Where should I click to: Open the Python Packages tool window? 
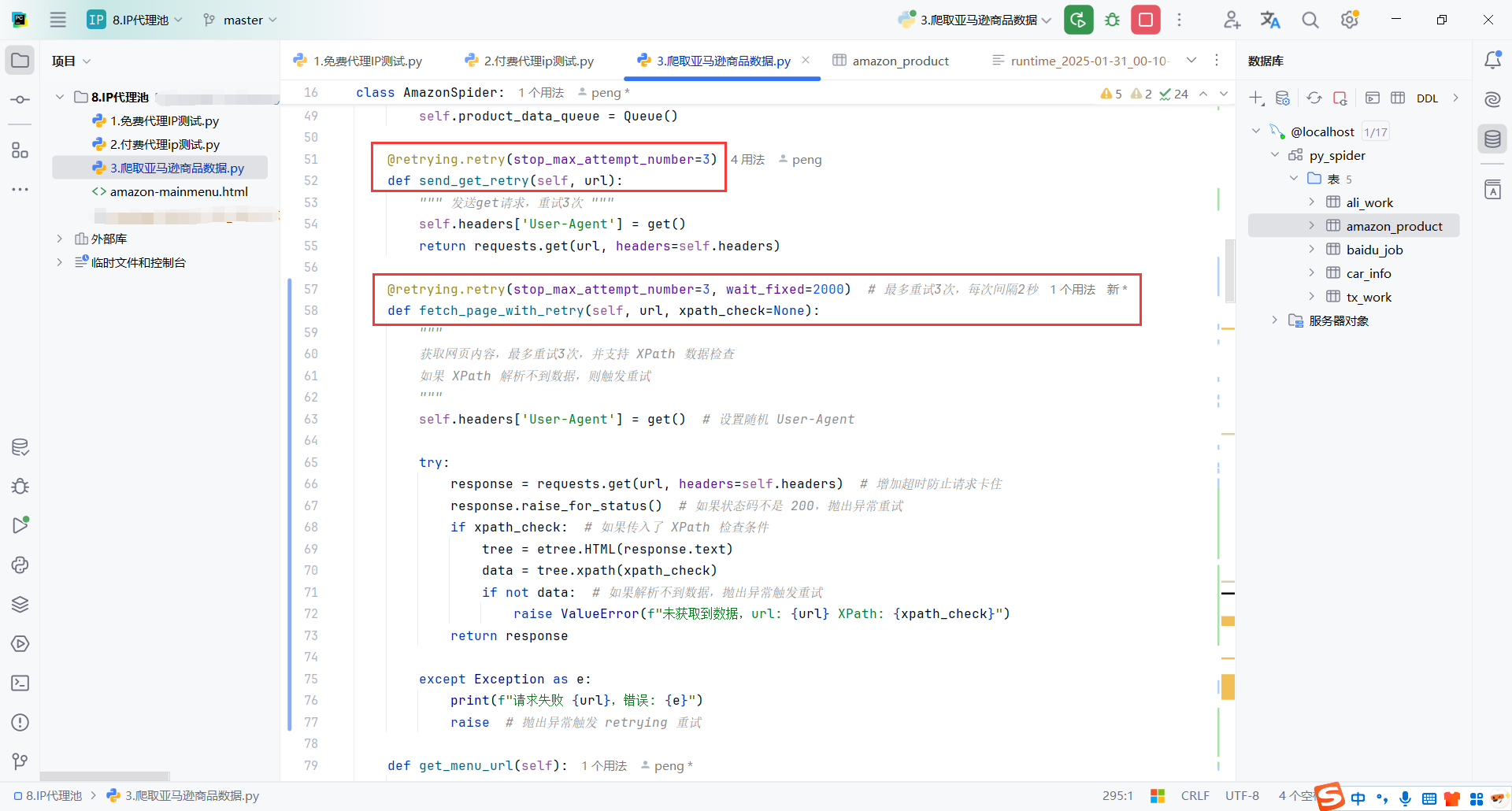(20, 604)
